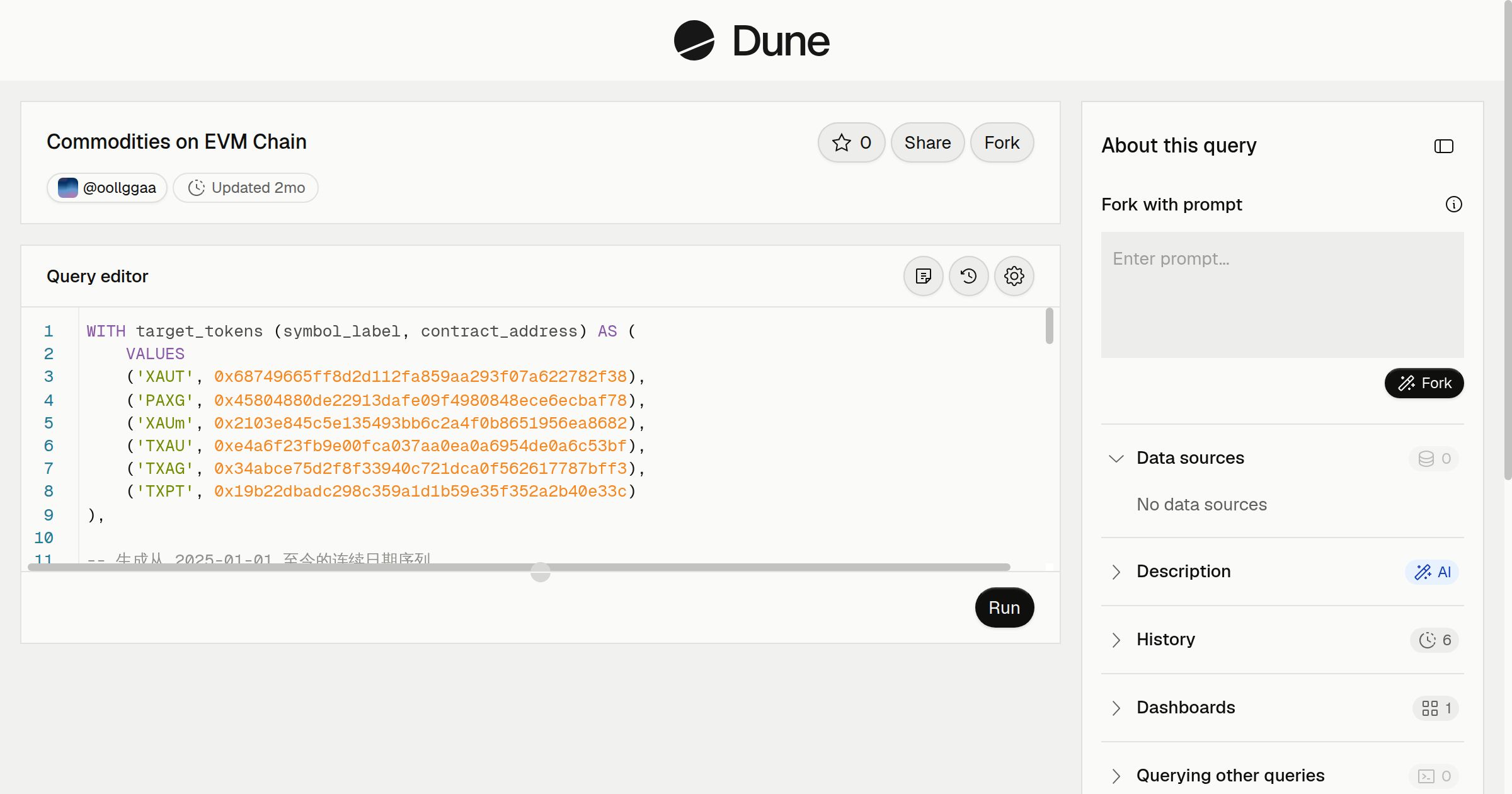Click the 'XAUm' contract address in line 5
This screenshot has width=1512, height=794.
point(421,423)
